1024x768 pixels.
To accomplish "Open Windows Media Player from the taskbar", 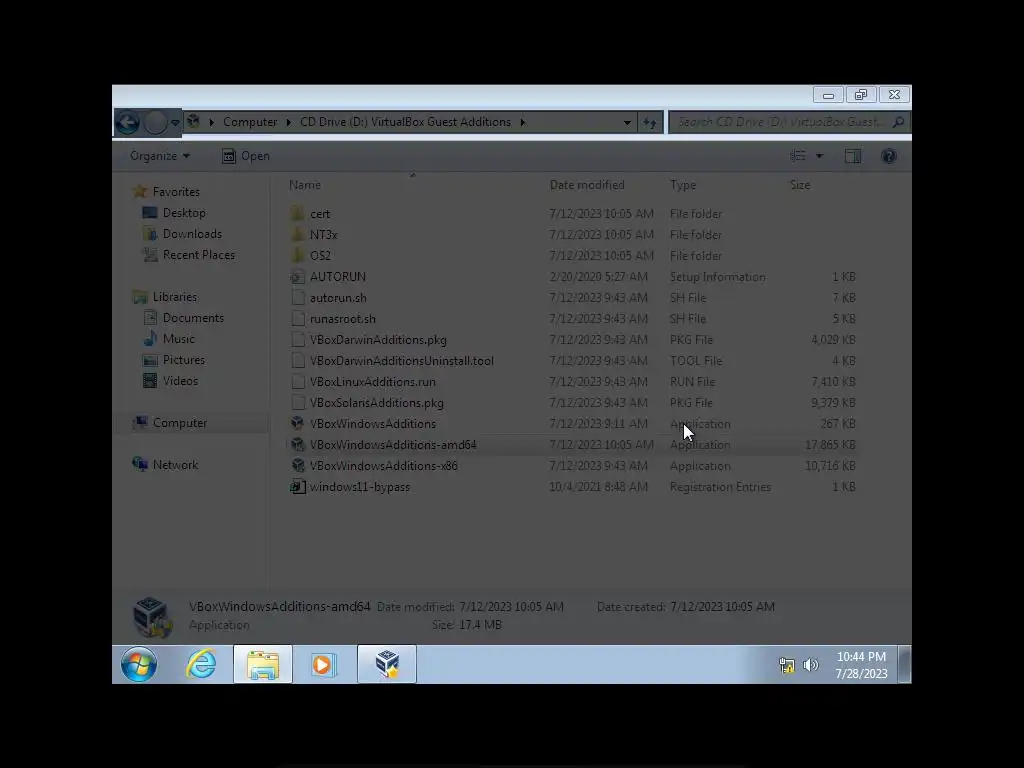I will point(323,665).
